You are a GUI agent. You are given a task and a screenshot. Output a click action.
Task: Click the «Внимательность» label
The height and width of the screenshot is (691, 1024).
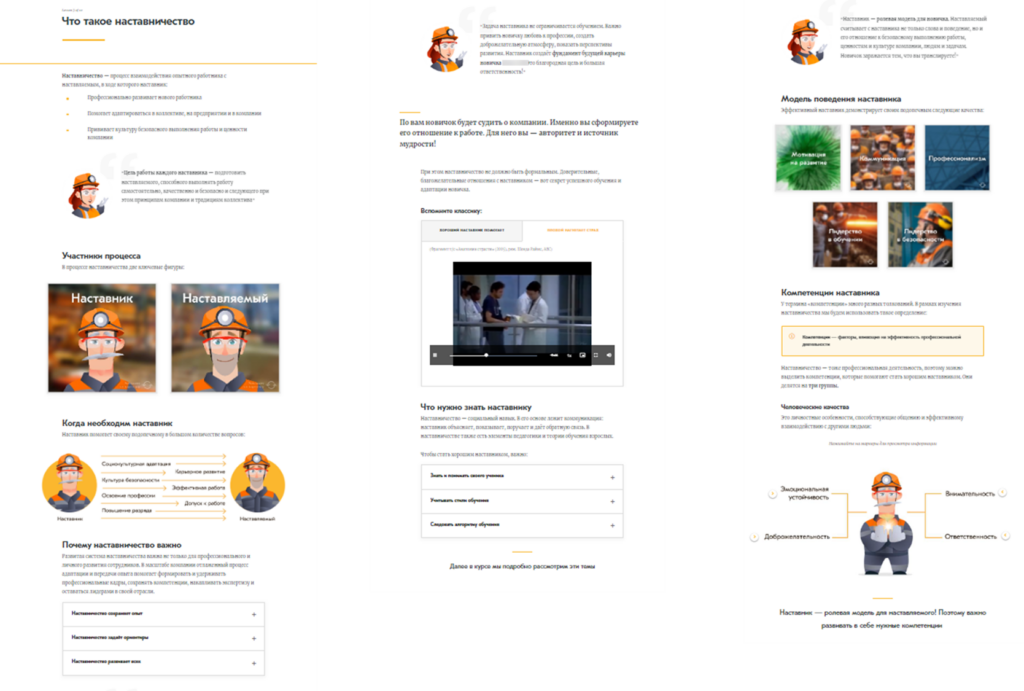coord(970,494)
